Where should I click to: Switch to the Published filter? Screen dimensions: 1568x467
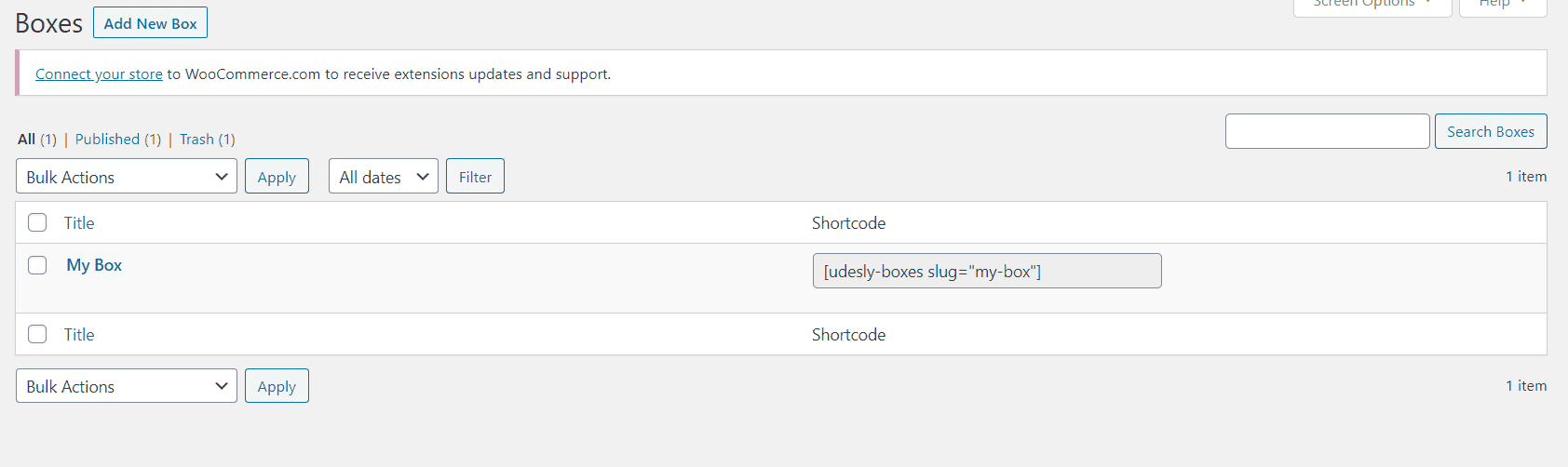(x=107, y=140)
